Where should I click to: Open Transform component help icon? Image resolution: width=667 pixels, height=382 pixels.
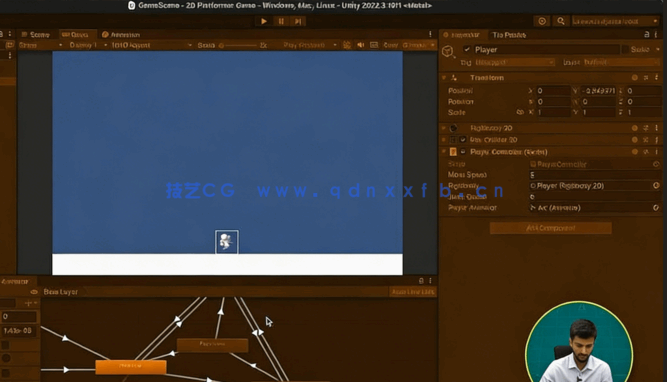634,78
